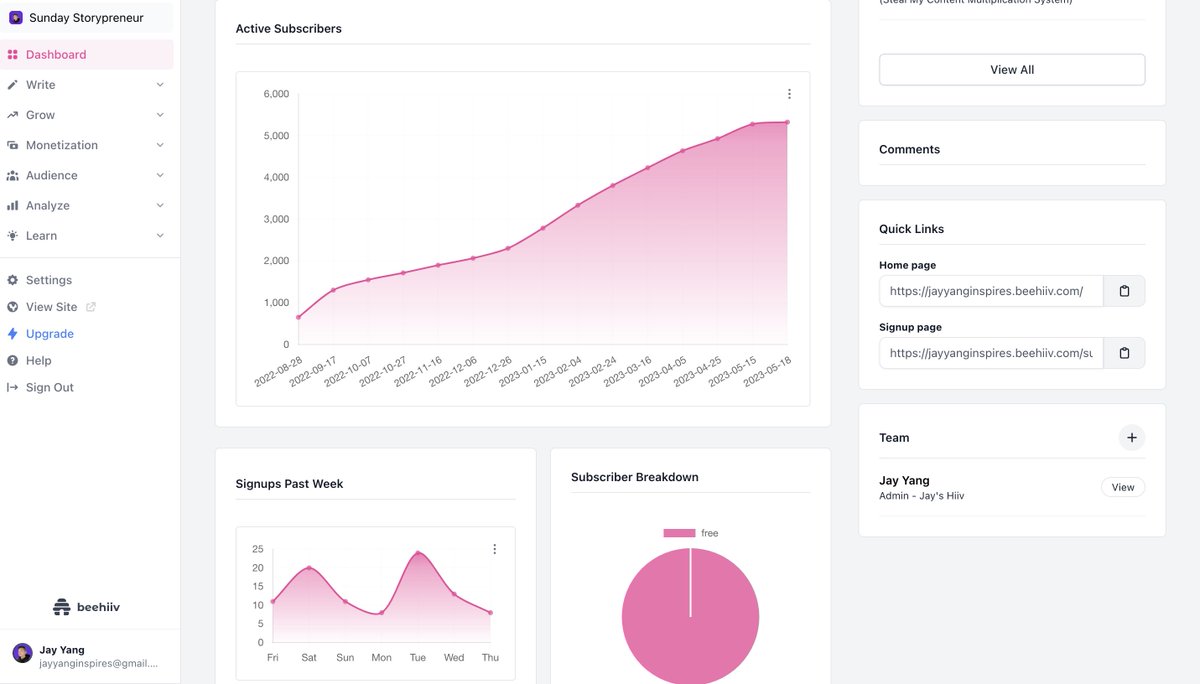Screen dimensions: 1200x684
Task: Click the beehiiv logo at sidebar bottom
Action: pos(86,607)
